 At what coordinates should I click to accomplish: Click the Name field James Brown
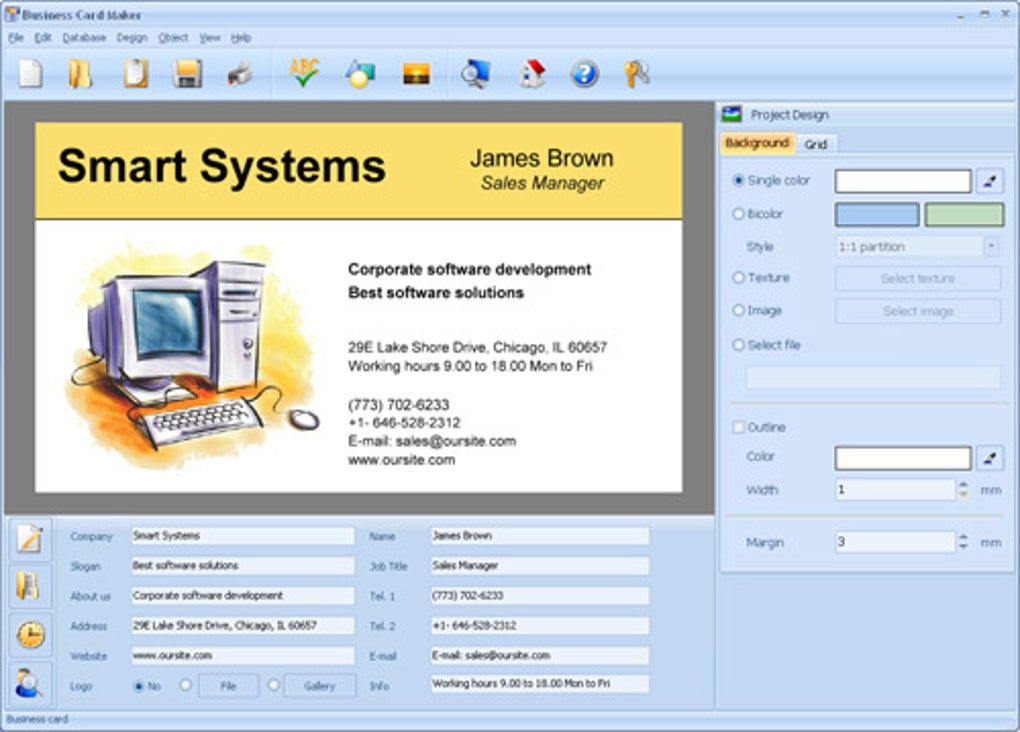tap(539, 535)
